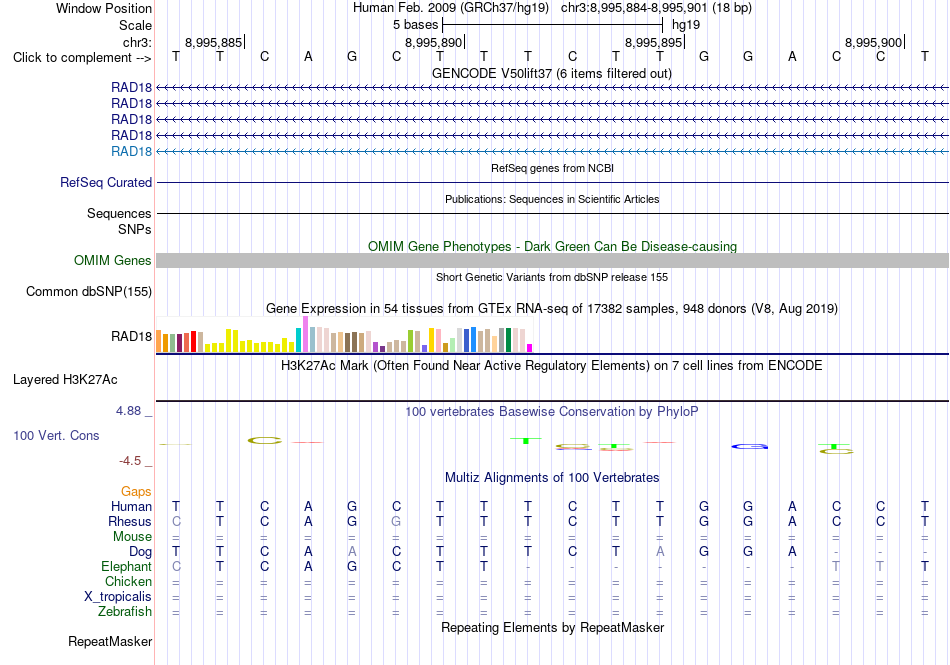The width and height of the screenshot is (950, 665).
Task: Click the 8,995,900 position marker
Action: (873, 42)
